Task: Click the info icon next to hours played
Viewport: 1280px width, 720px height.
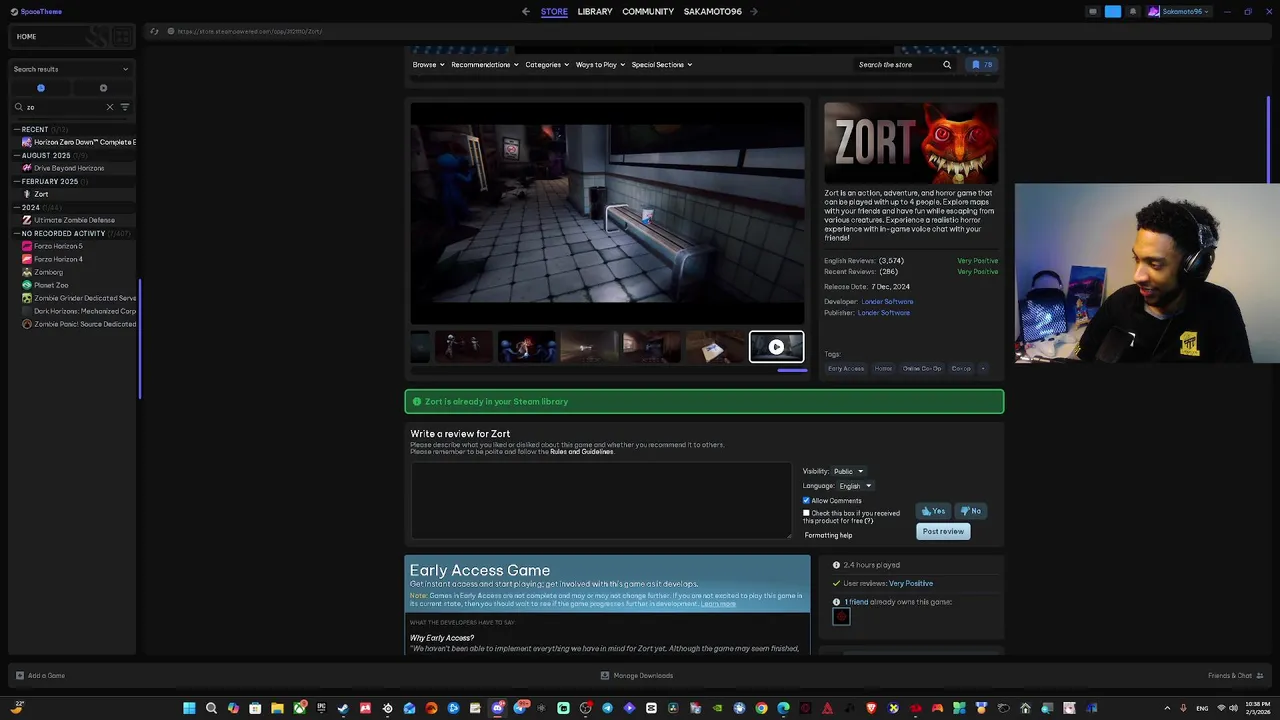Action: tap(836, 565)
